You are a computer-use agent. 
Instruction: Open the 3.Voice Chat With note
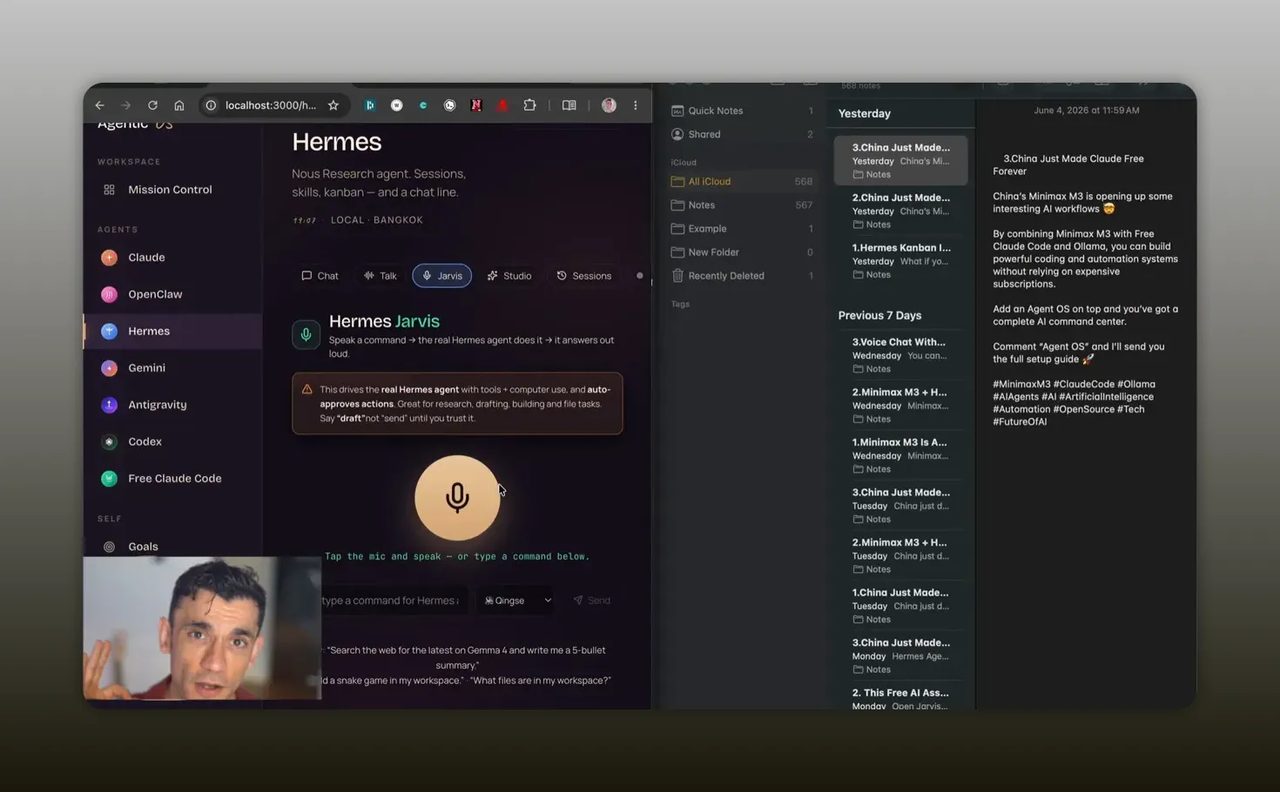[x=901, y=355]
